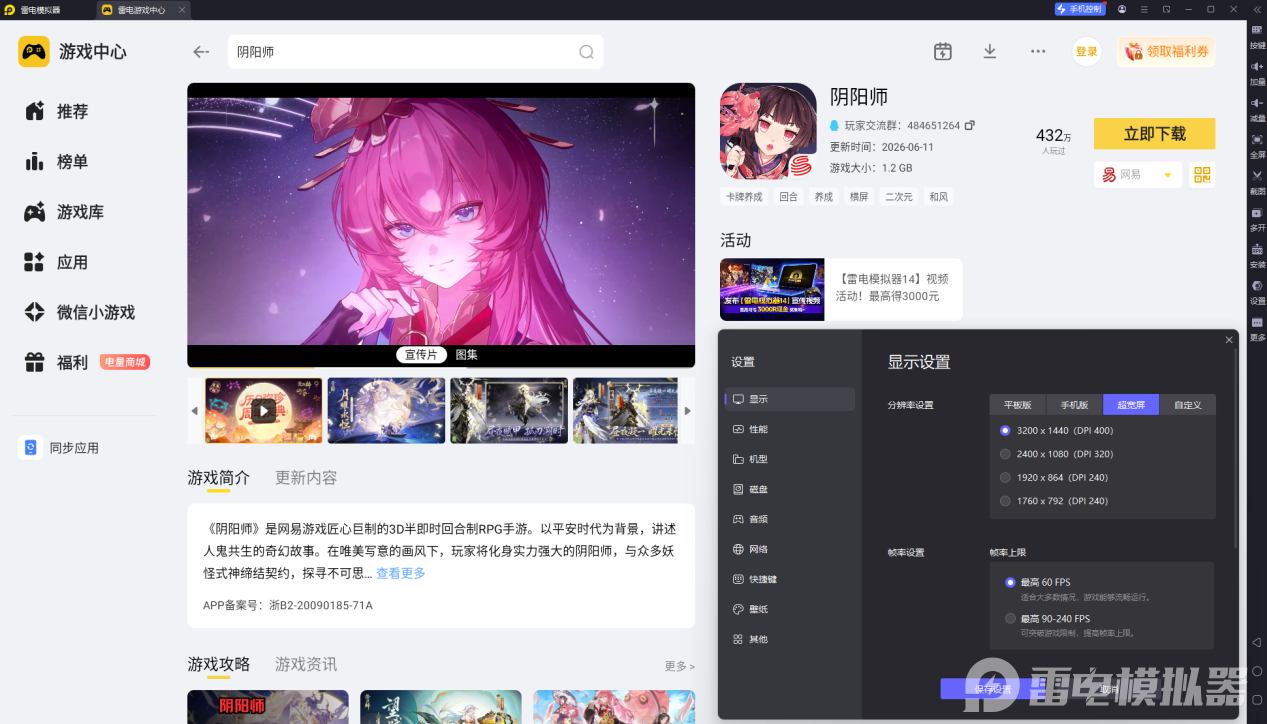Viewport: 1267px width, 724px height.
Task: Click the 登录 login button
Action: pyautogui.click(x=1087, y=52)
